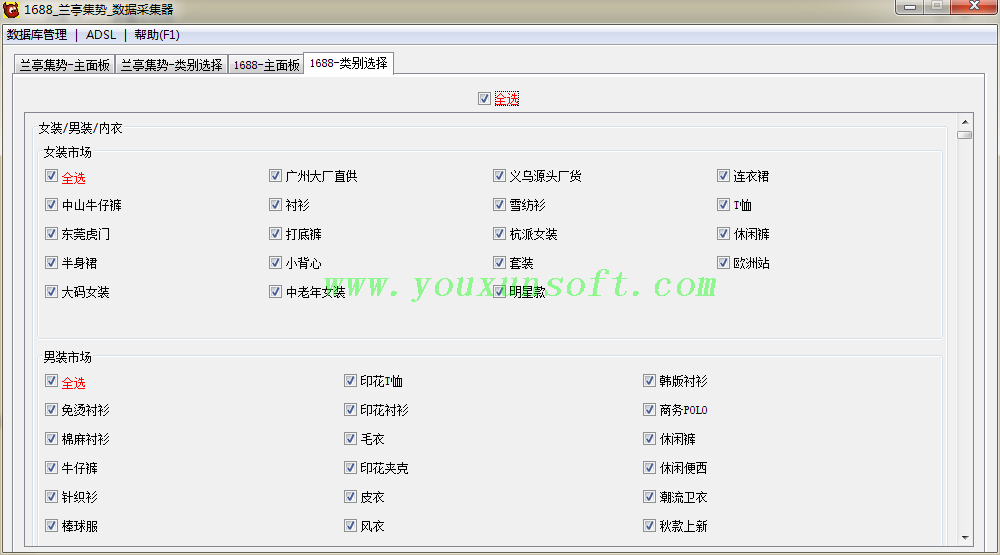Select the 1688-类别选择 tab
This screenshot has width=1000, height=555.
click(x=349, y=63)
